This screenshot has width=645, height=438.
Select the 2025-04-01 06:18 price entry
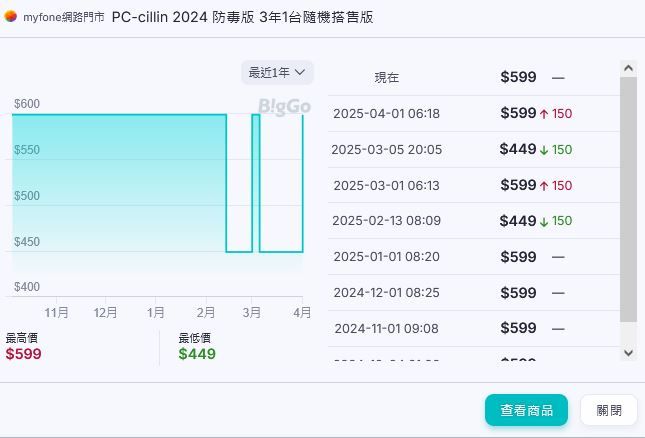(x=386, y=114)
